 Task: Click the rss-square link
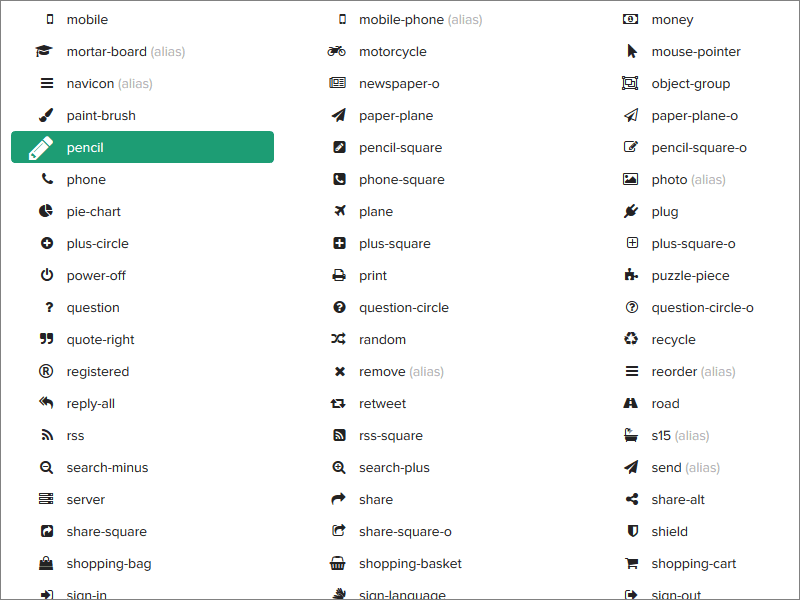point(390,436)
